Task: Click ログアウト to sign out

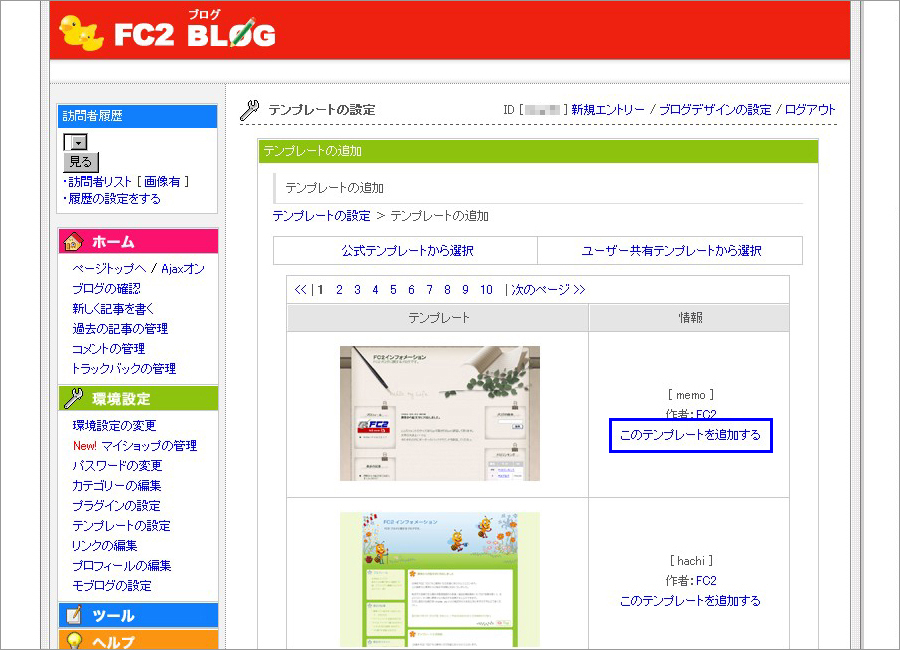Action: (x=810, y=110)
